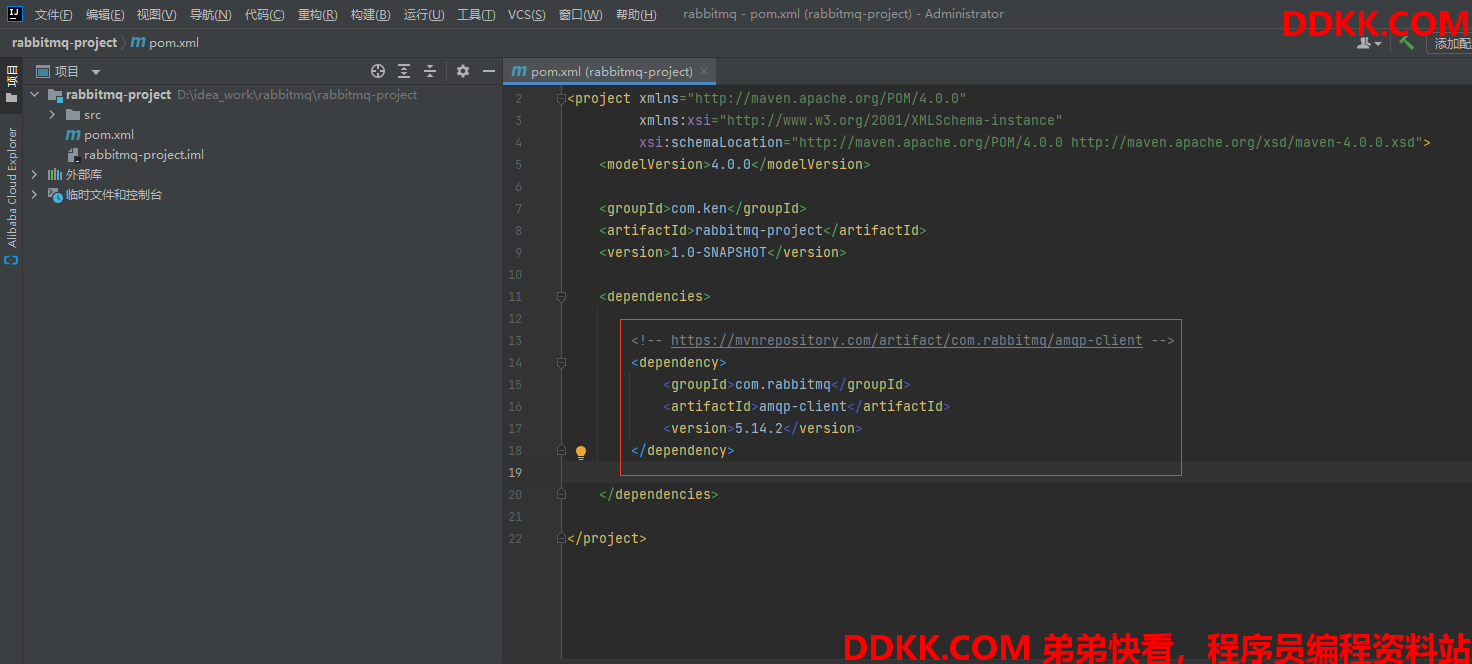
Task: Click rabbitmq-project in the navigation breadcrumb
Action: [64, 43]
